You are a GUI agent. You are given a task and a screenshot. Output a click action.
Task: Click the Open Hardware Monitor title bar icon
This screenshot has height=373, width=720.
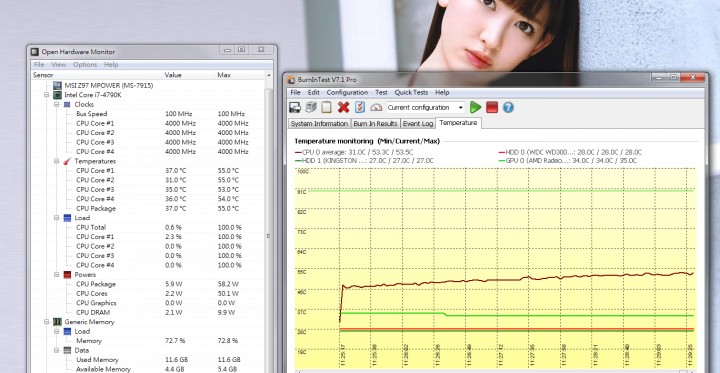35,52
